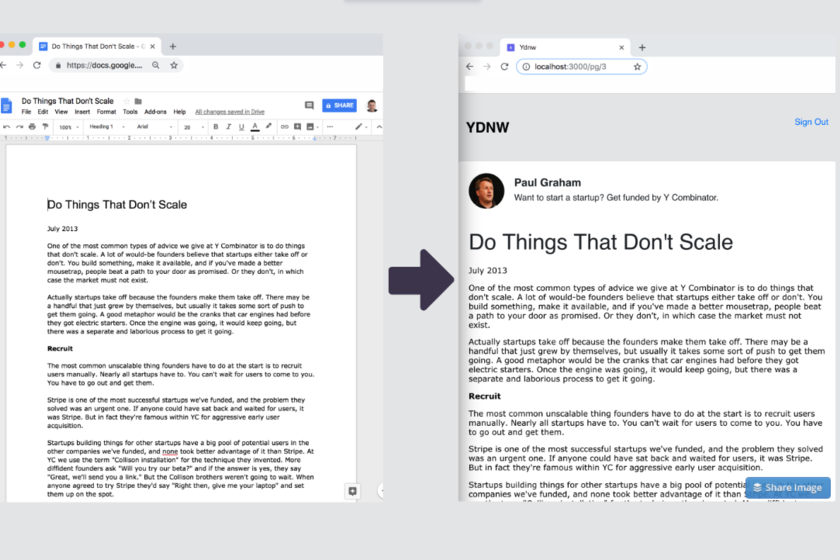The height and width of the screenshot is (560, 840).
Task: Open the highlight color tool
Action: pyautogui.click(x=268, y=126)
